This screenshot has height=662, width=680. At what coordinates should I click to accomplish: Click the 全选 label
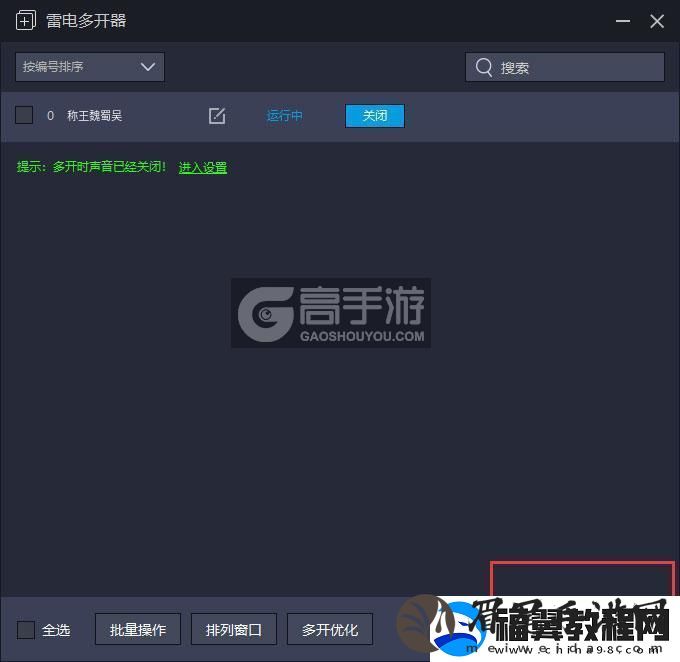click(56, 630)
